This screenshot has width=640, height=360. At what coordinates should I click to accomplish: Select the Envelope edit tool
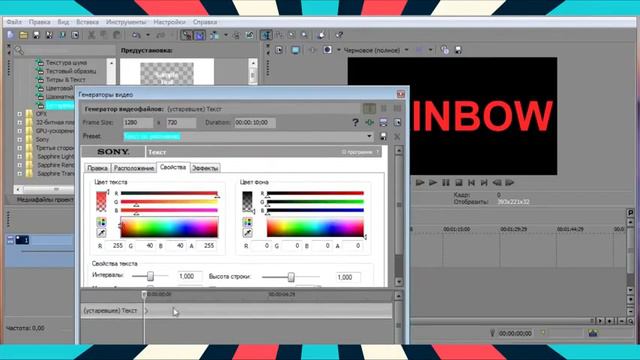(279, 35)
